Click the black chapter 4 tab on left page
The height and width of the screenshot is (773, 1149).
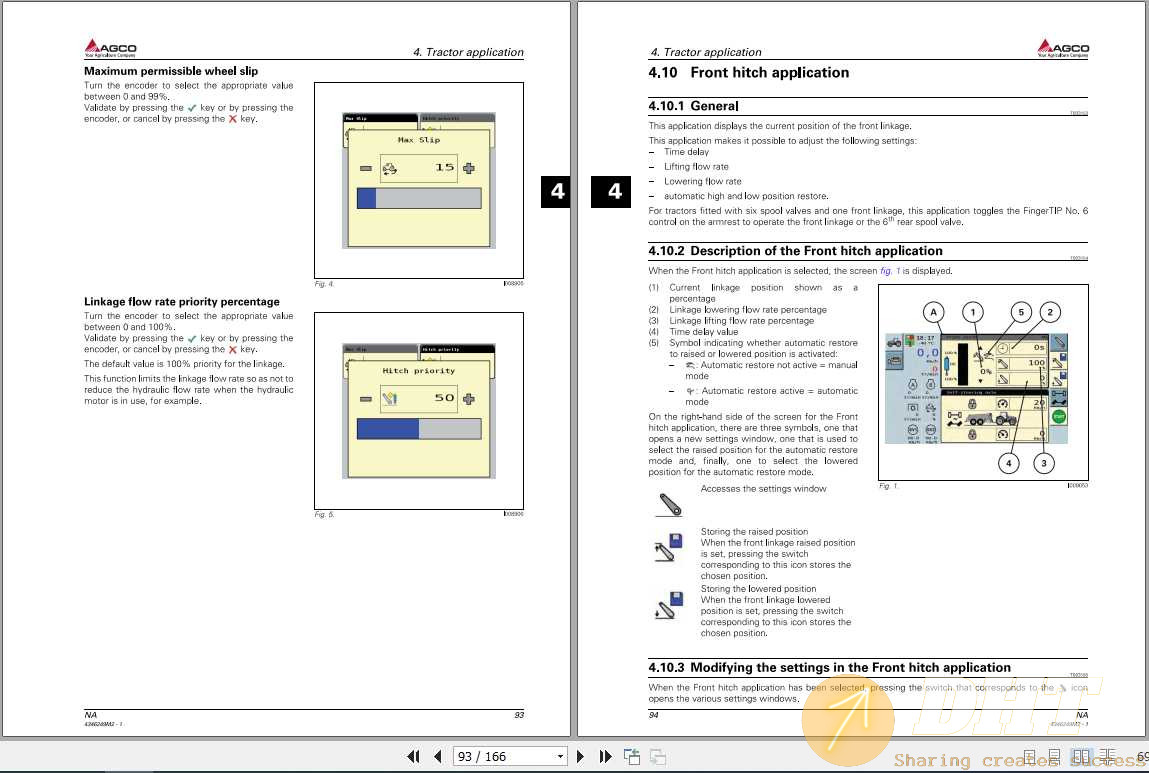point(556,191)
